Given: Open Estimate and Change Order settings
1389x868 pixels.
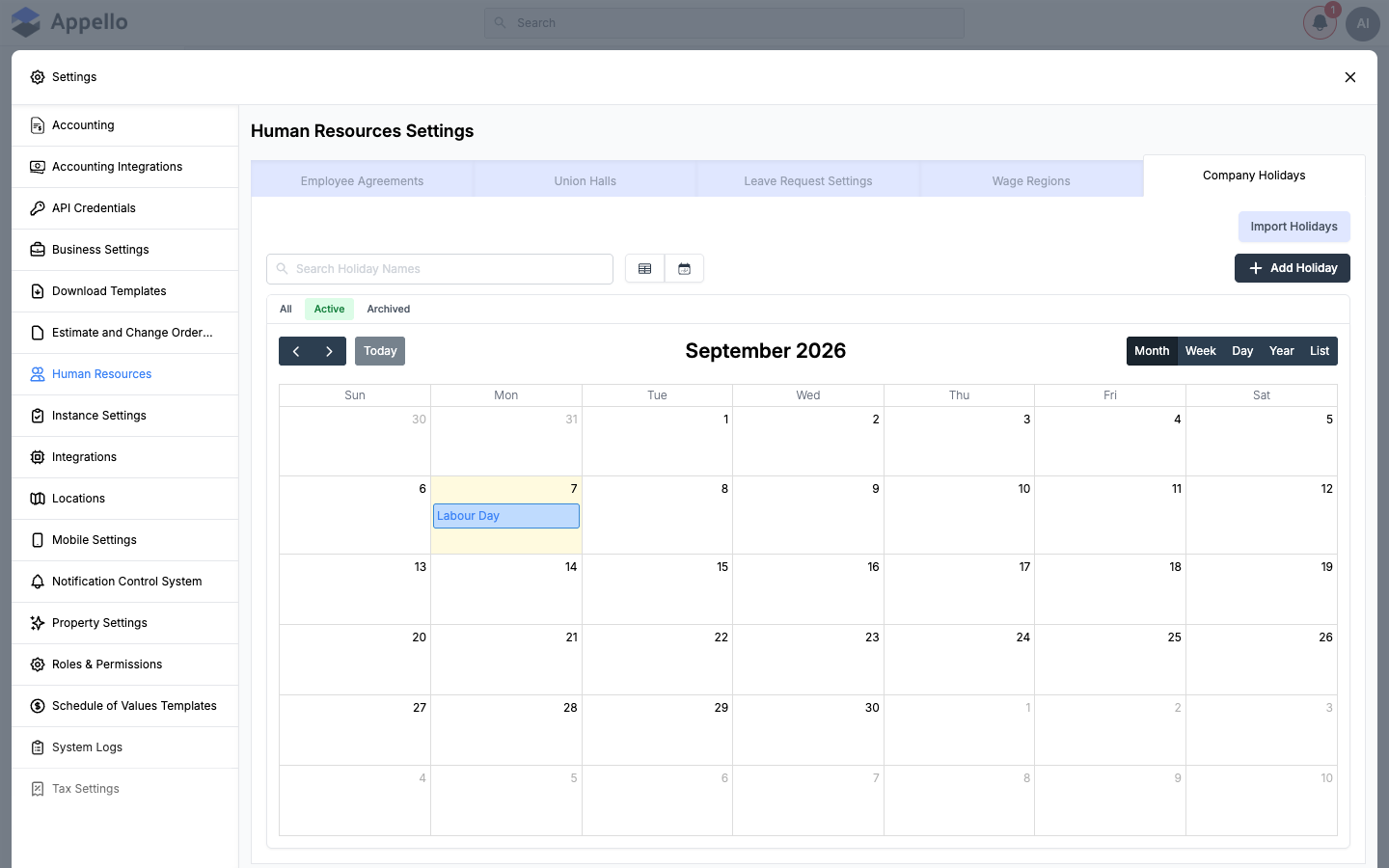Looking at the screenshot, I should 124,333.
